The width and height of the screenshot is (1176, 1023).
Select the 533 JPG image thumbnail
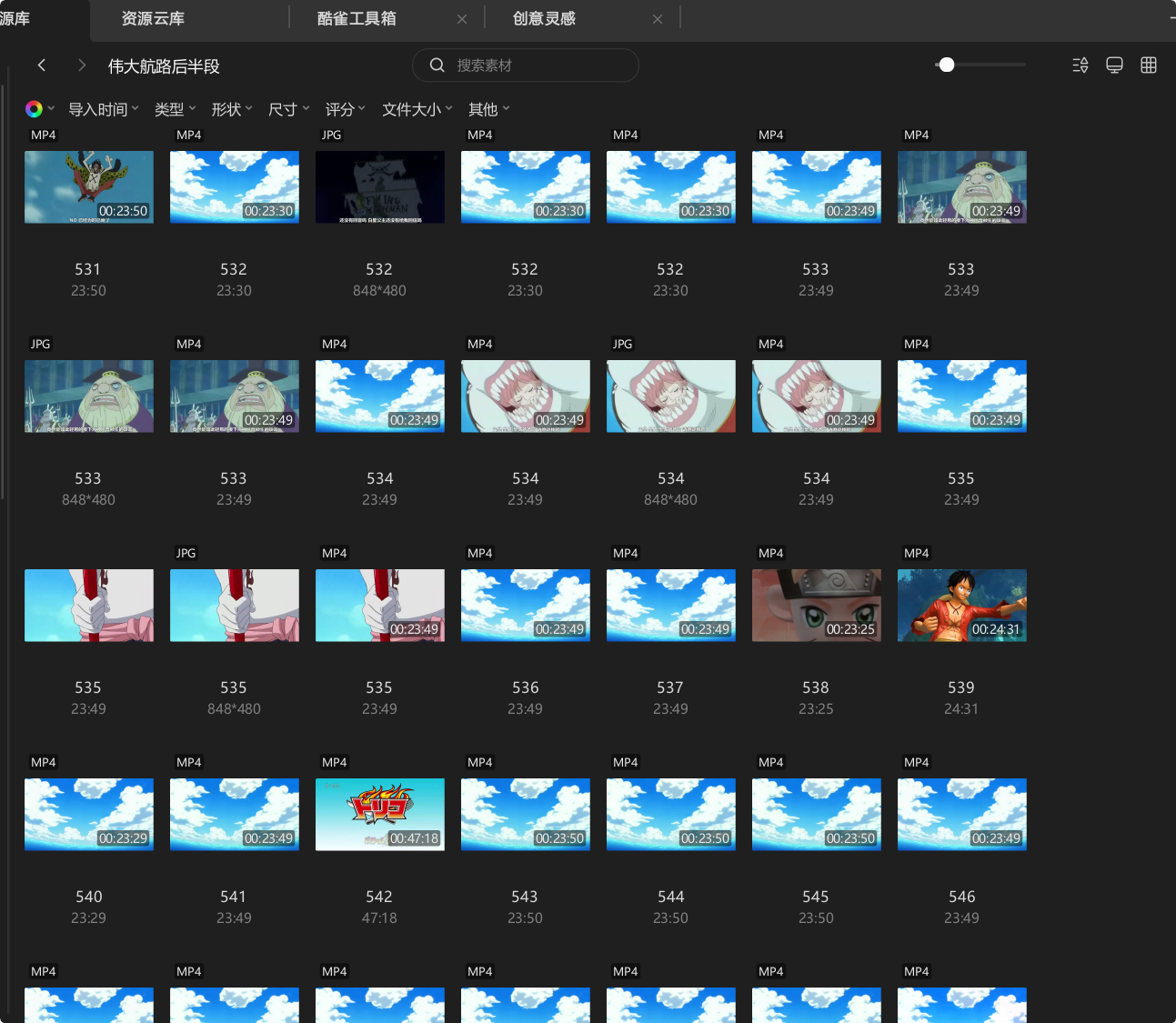(89, 396)
